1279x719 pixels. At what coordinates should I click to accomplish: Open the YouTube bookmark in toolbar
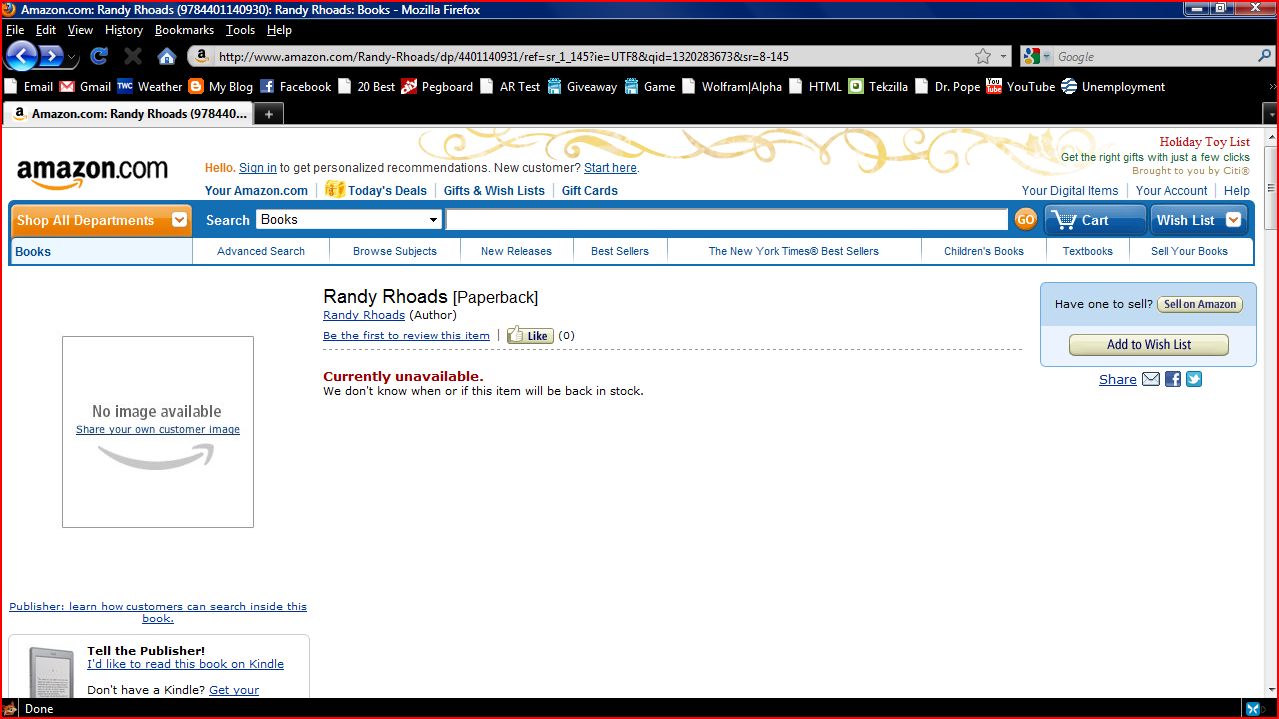click(1029, 87)
